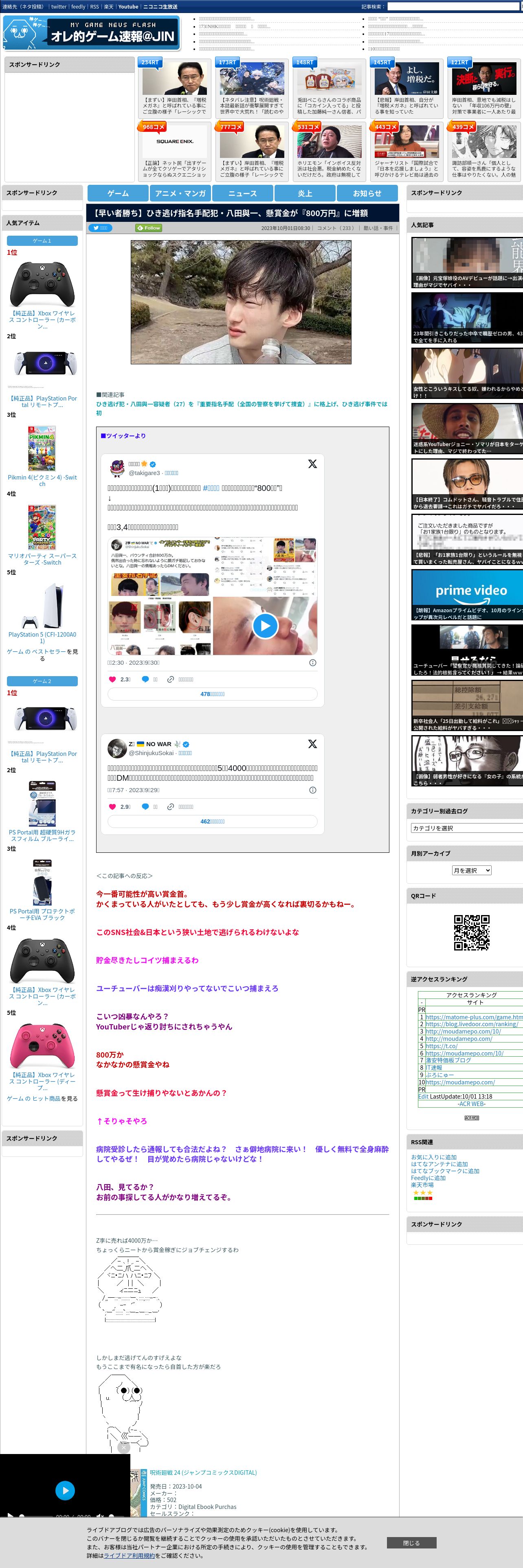Click reply bubble on ShinjukuSokai tweet
The height and width of the screenshot is (1568, 523).
click(145, 806)
